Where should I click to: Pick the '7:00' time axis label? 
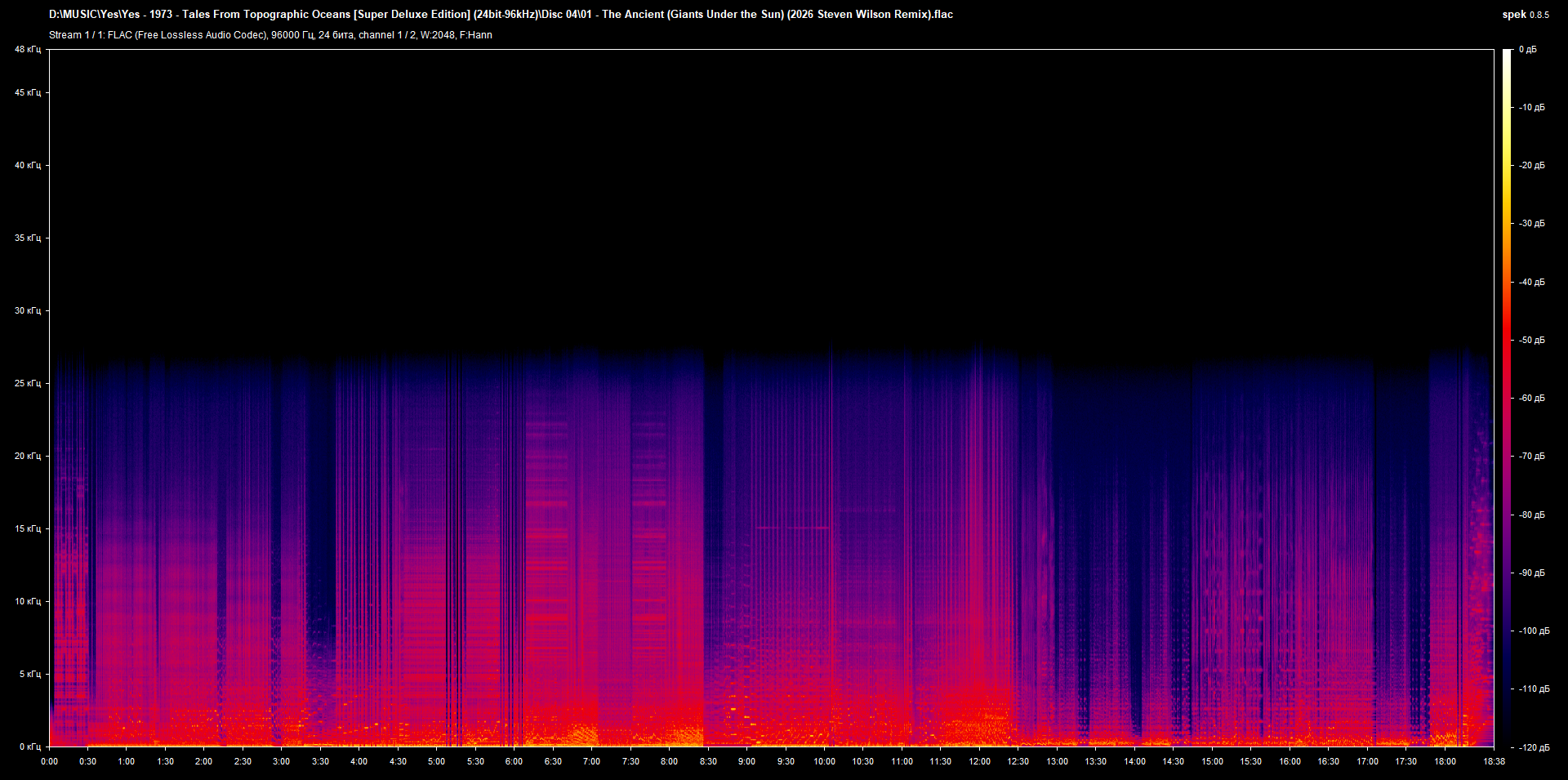pyautogui.click(x=591, y=761)
